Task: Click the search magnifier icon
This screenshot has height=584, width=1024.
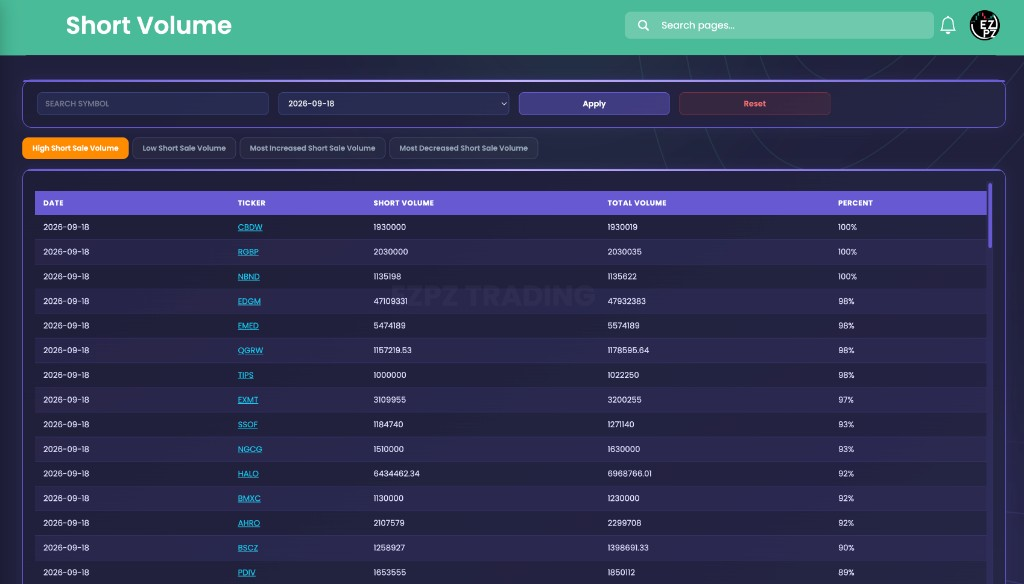Action: (x=643, y=25)
